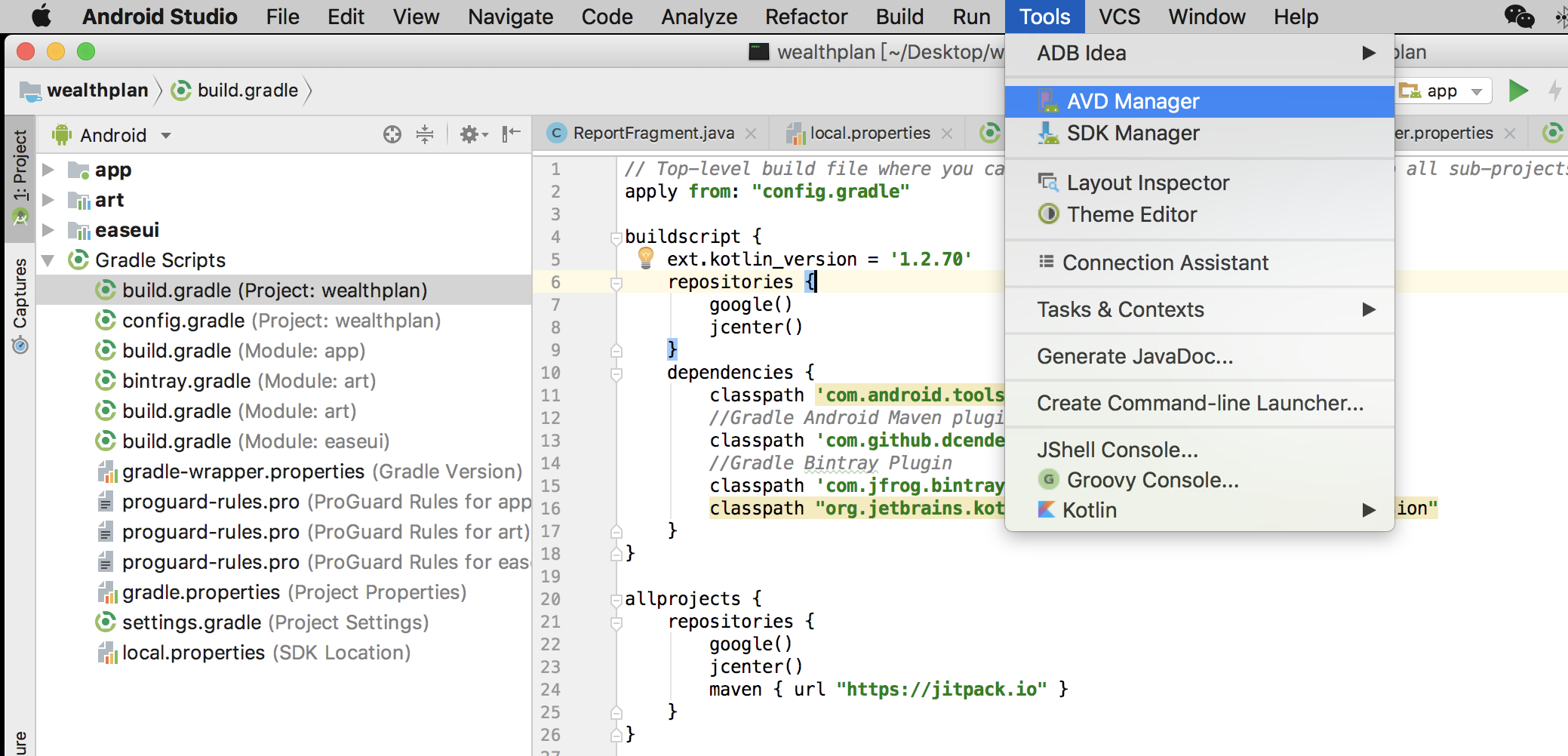
Task: Open gradle-wrapper.properties file
Action: [x=284, y=471]
